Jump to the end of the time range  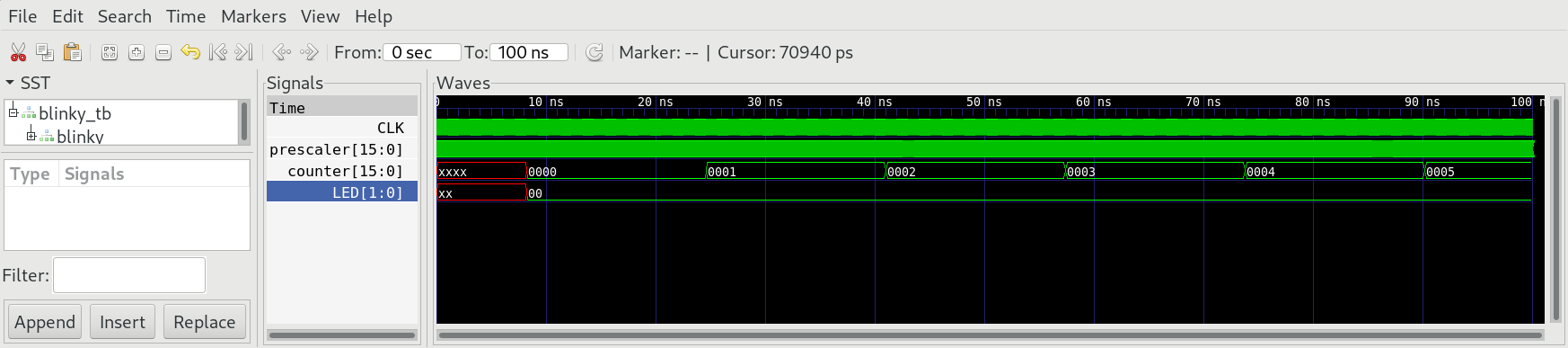pos(243,52)
